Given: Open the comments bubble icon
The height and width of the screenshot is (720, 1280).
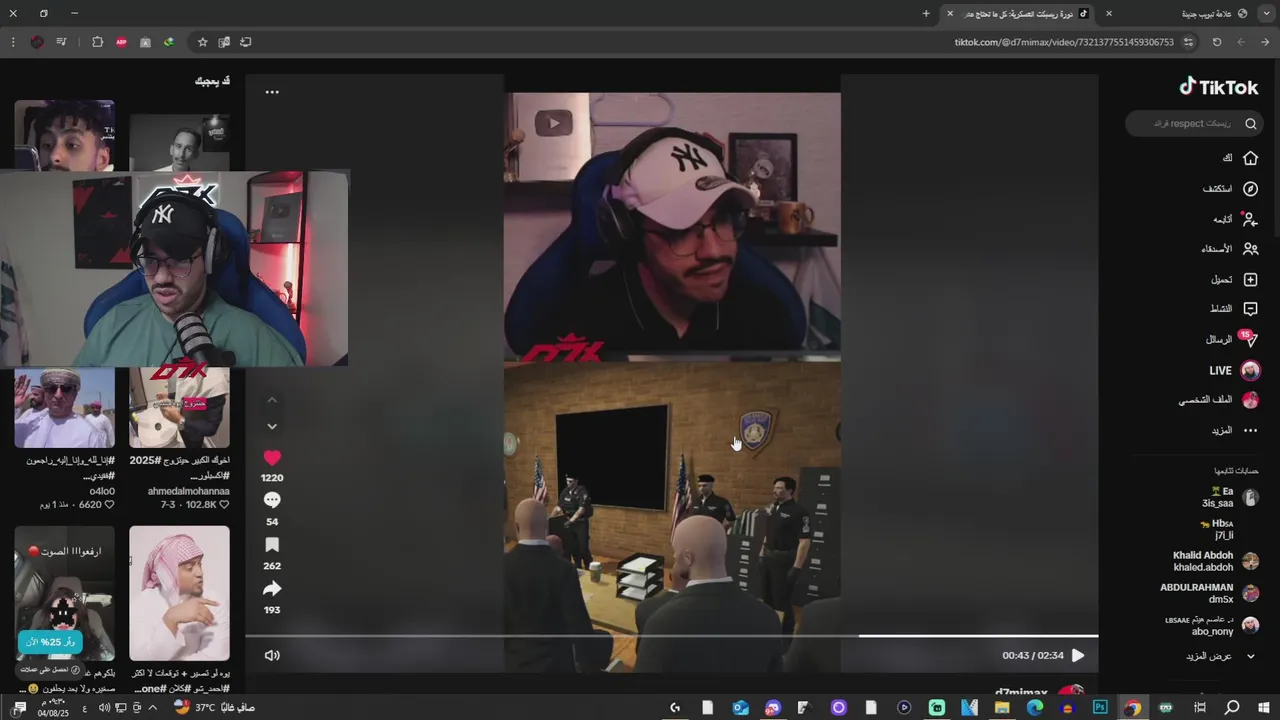Looking at the screenshot, I should click(x=272, y=500).
